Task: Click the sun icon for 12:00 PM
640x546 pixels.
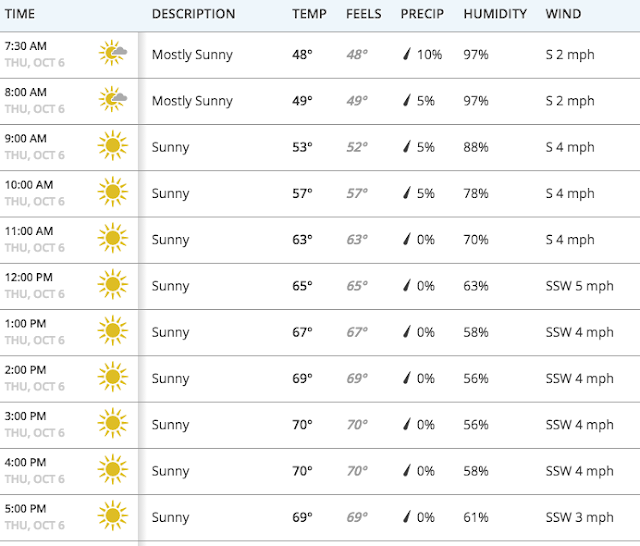Action: tap(112, 286)
